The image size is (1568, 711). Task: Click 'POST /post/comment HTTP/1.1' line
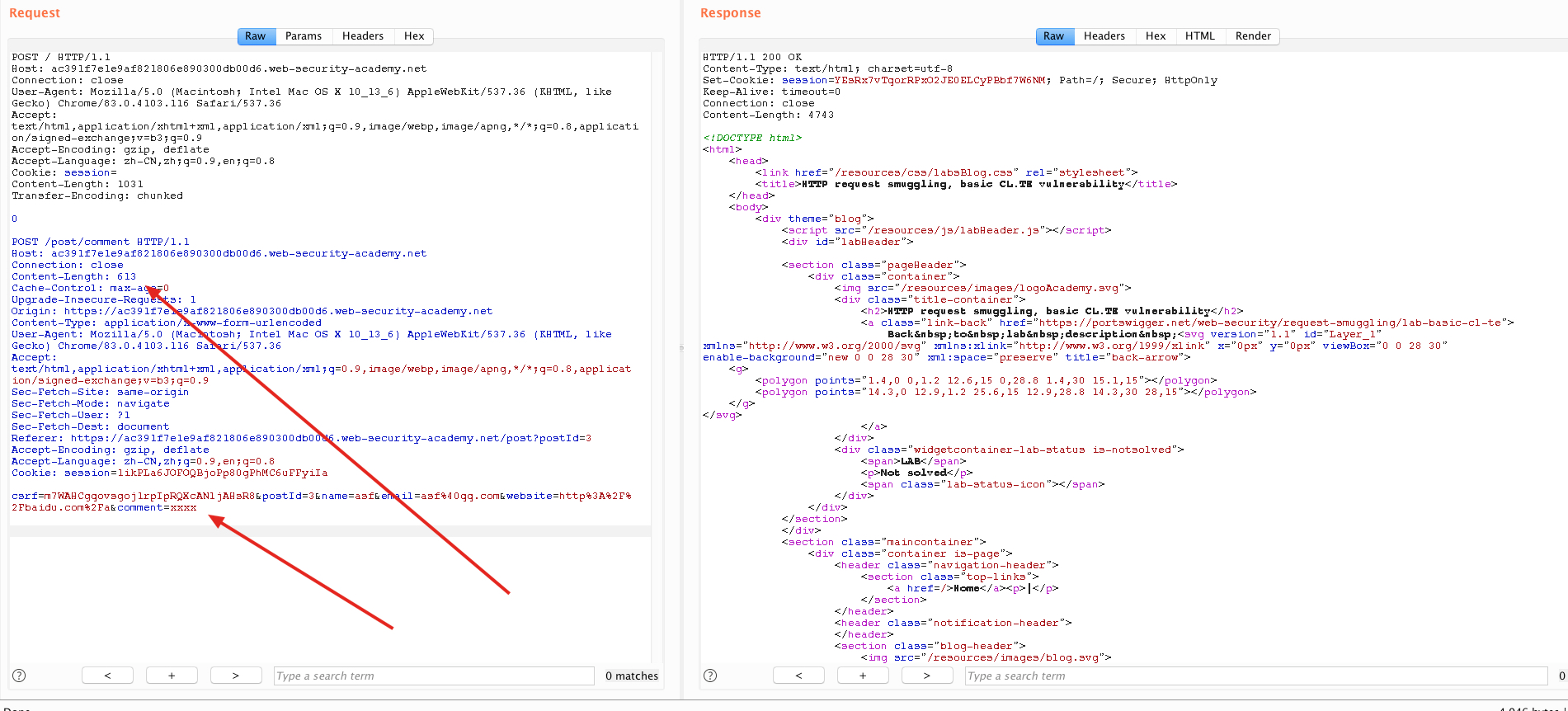(101, 242)
